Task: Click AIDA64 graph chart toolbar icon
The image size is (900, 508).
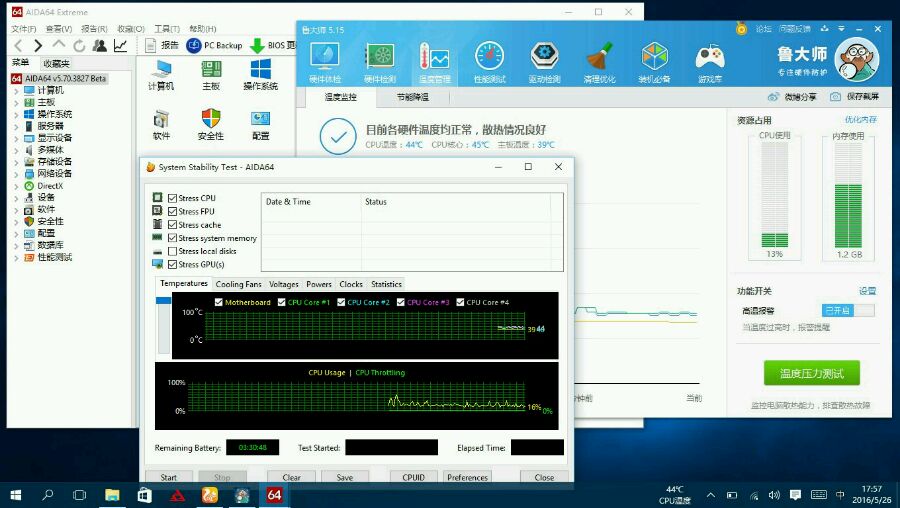Action: pos(121,45)
